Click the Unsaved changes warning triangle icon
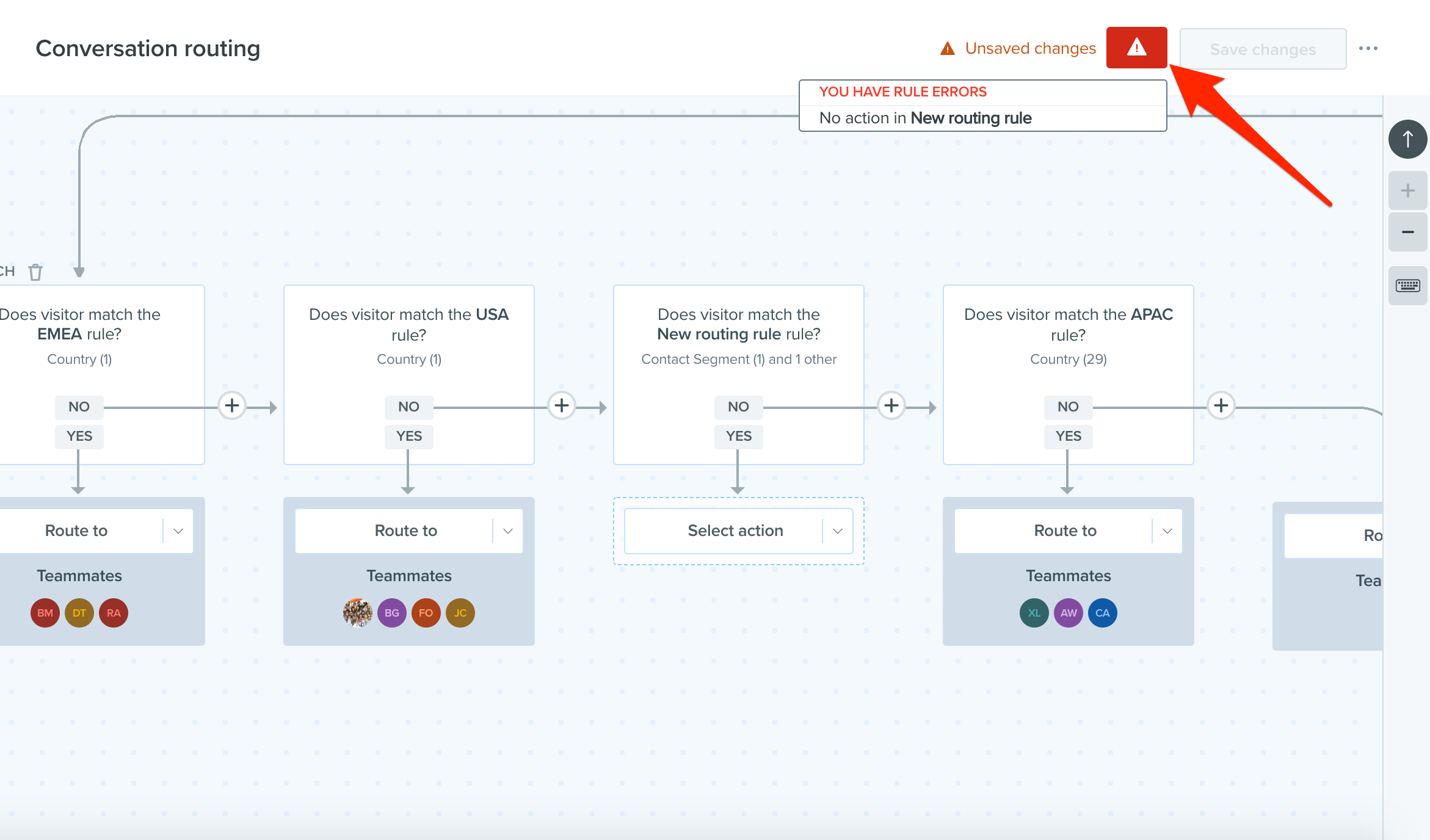This screenshot has height=840, width=1430. (x=948, y=48)
